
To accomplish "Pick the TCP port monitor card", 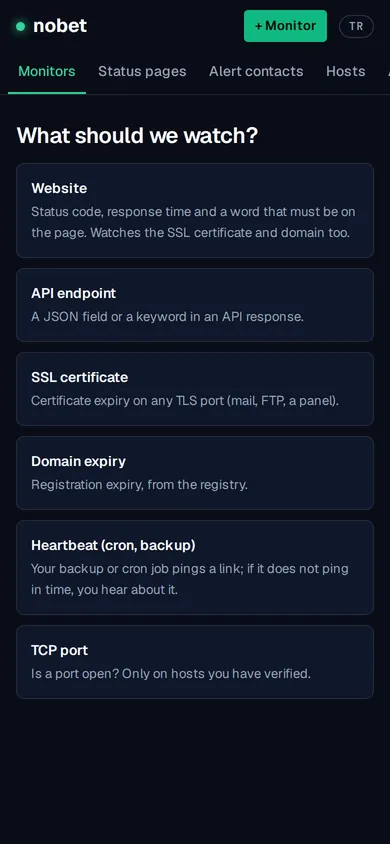I will [x=195, y=662].
